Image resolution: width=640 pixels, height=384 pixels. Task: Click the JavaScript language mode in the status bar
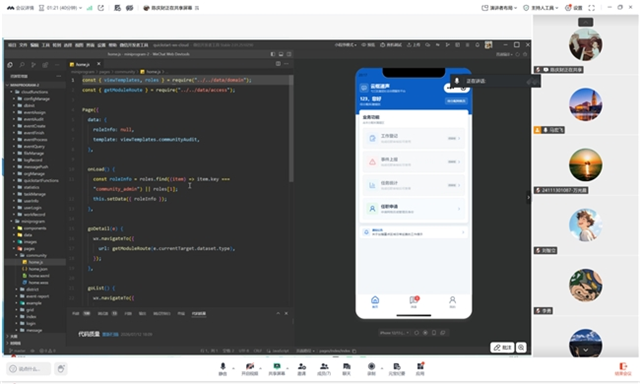pos(281,351)
